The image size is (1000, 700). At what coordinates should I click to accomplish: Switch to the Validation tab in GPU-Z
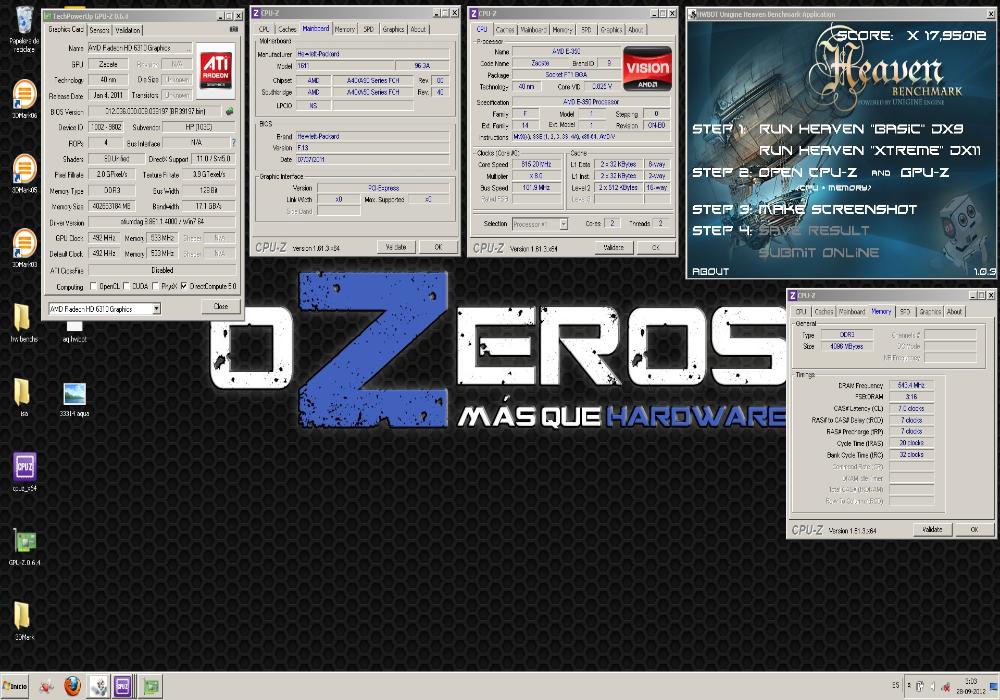tap(128, 30)
